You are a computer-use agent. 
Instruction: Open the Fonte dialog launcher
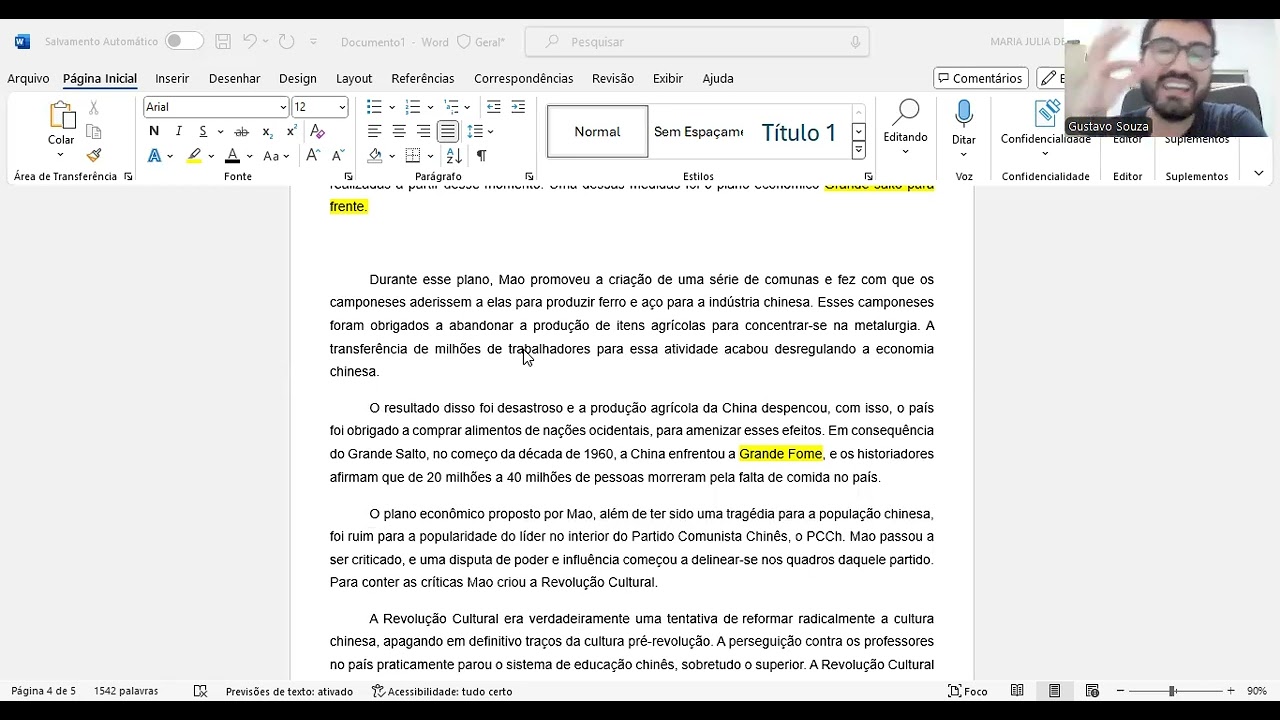coord(348,177)
